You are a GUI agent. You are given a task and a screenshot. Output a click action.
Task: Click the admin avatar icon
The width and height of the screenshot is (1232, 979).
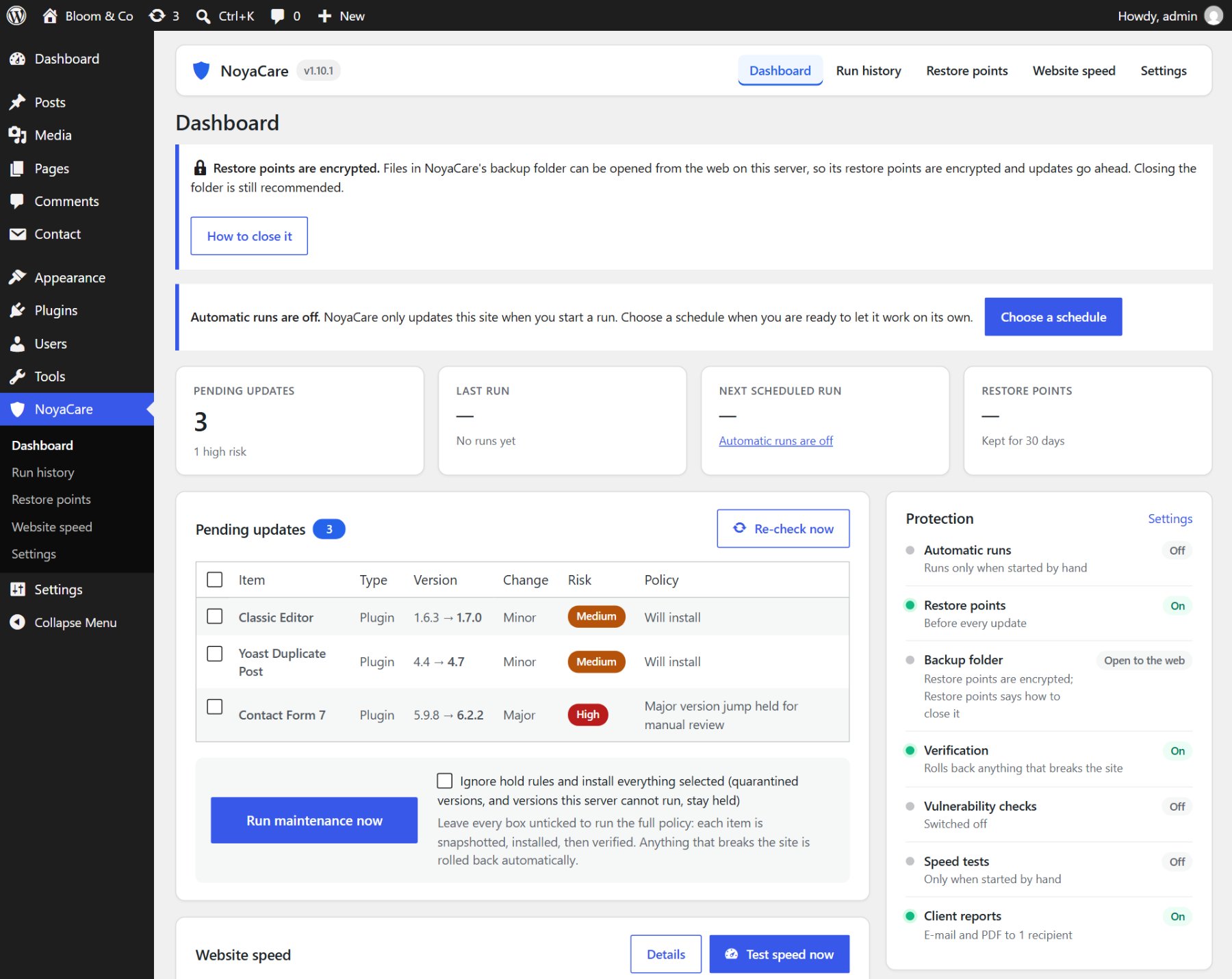point(1214,16)
